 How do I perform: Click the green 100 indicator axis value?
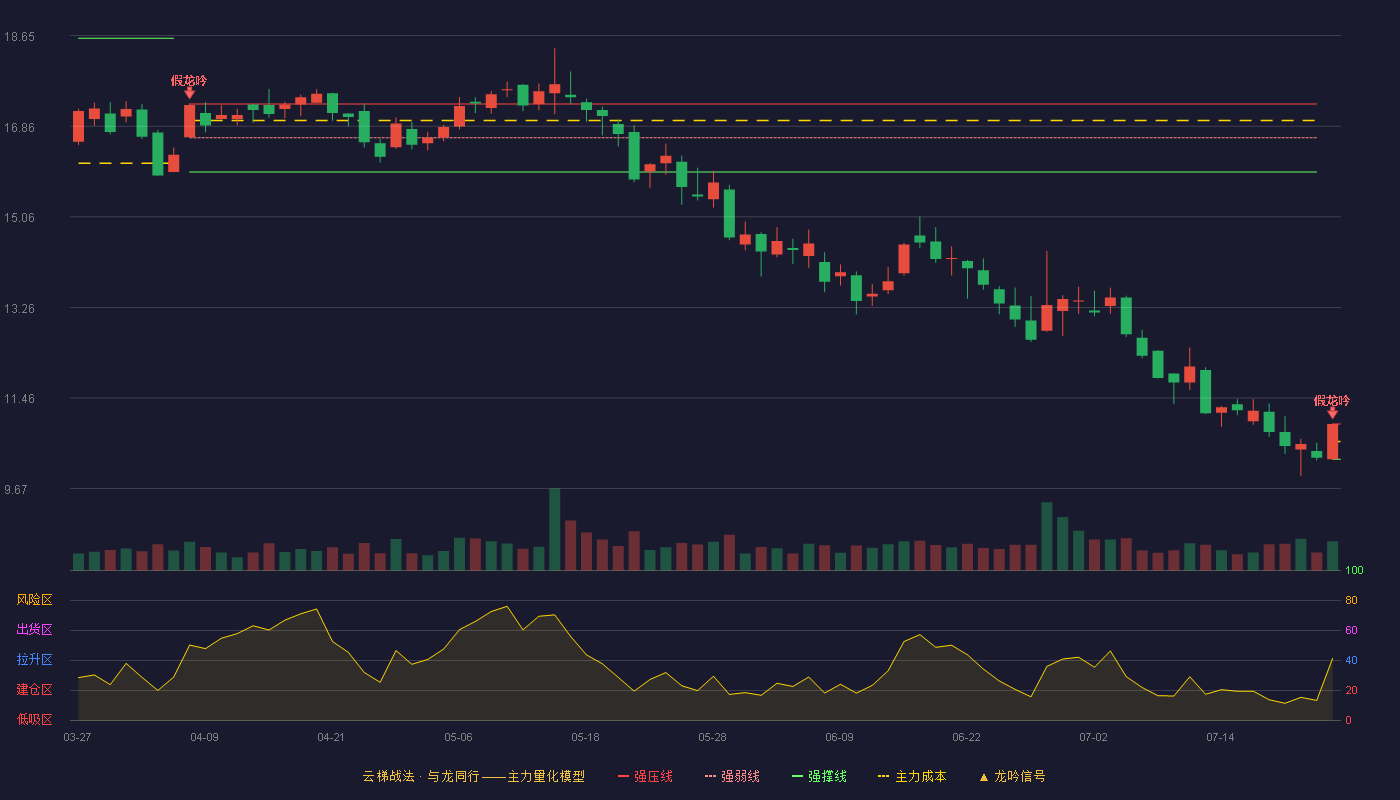(x=1354, y=571)
